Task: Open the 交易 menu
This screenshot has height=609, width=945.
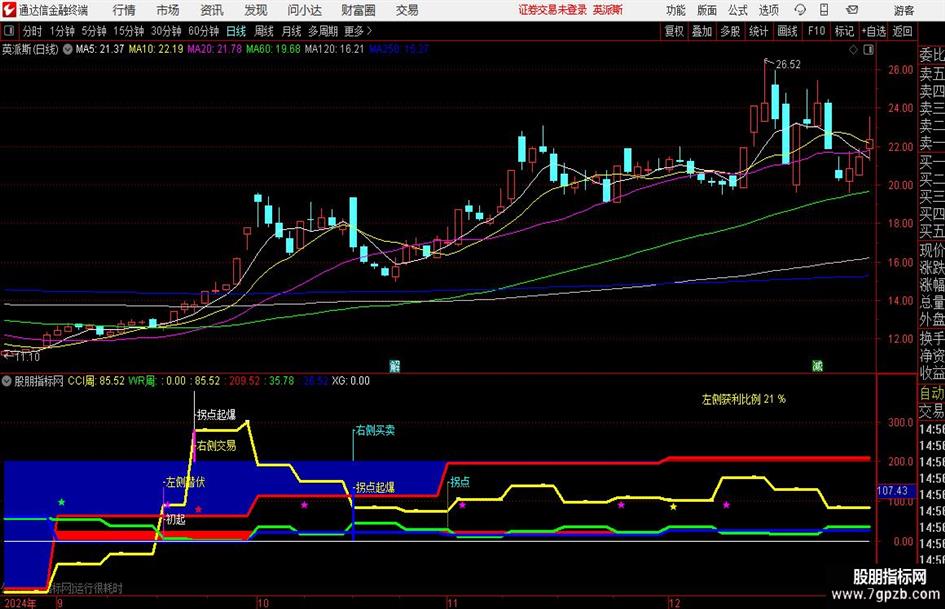Action: coord(407,10)
